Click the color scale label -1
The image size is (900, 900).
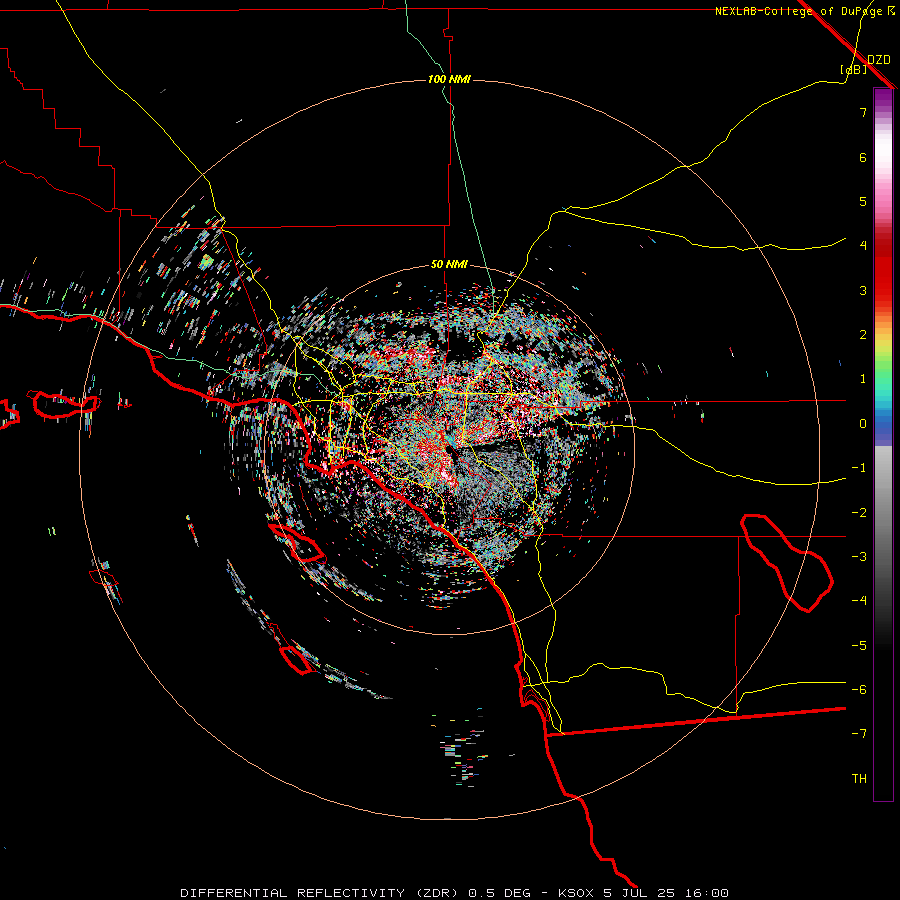tap(859, 468)
